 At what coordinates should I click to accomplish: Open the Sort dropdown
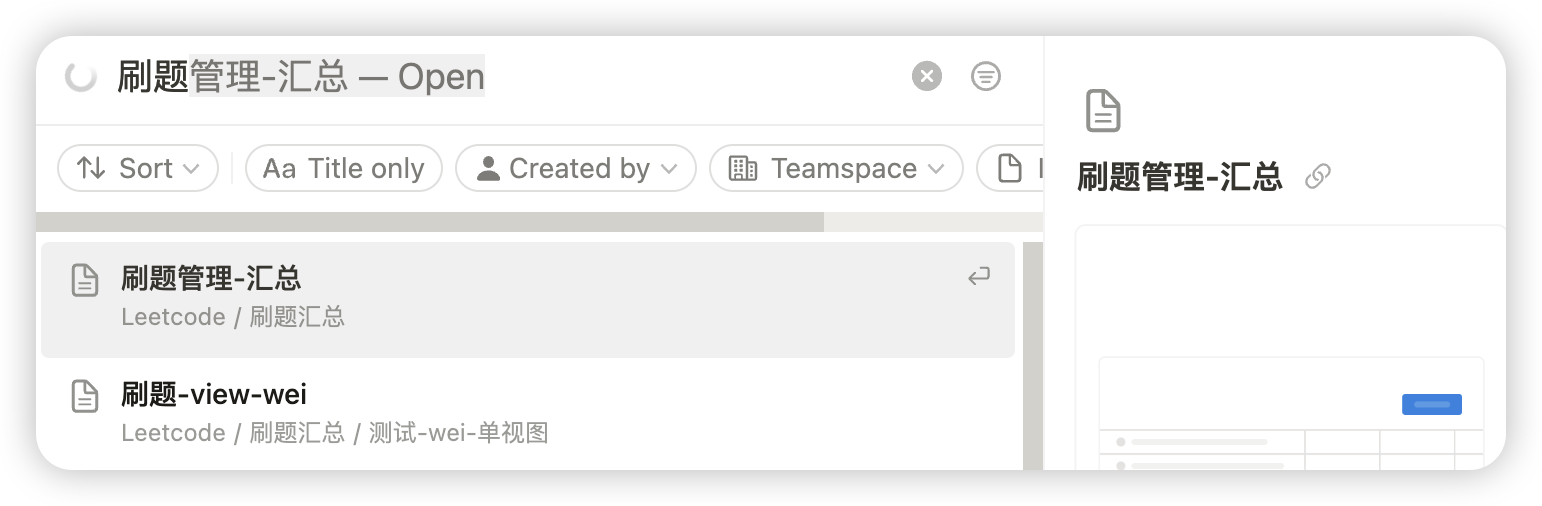138,169
